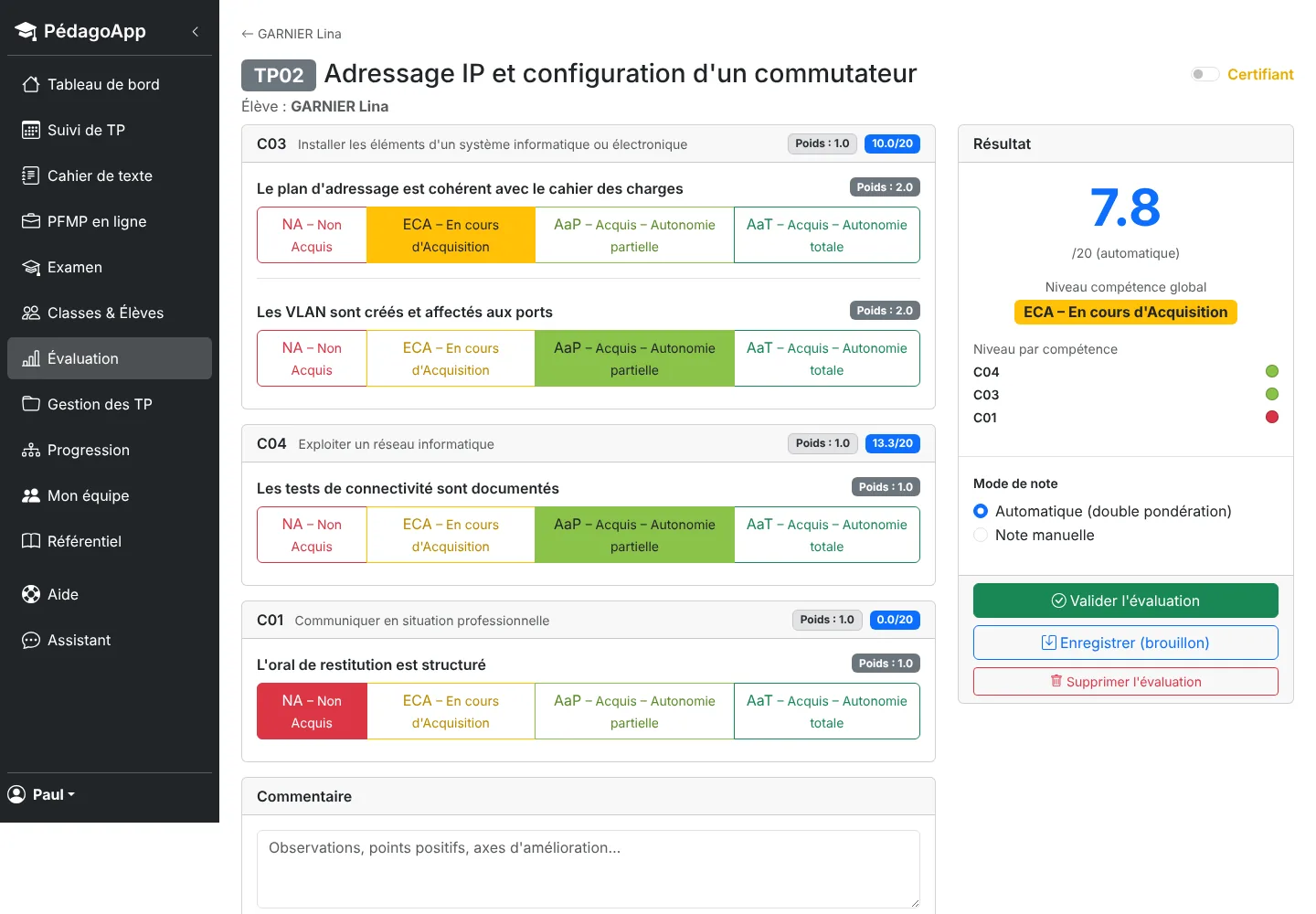
Task: Click the mortarboard icon beside Examen
Action: (31, 267)
